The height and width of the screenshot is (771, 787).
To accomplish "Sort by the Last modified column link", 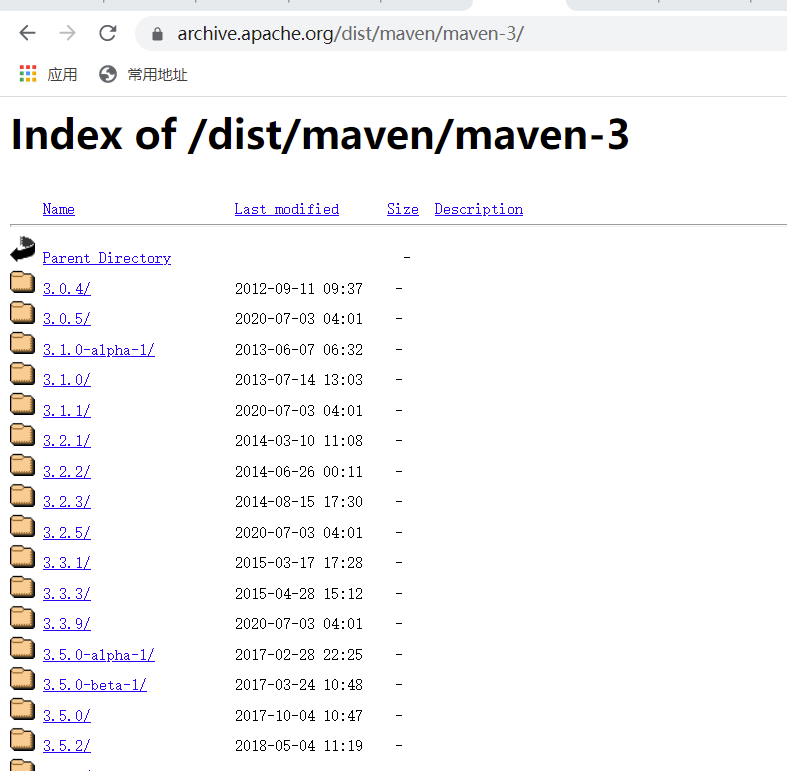I will [287, 209].
